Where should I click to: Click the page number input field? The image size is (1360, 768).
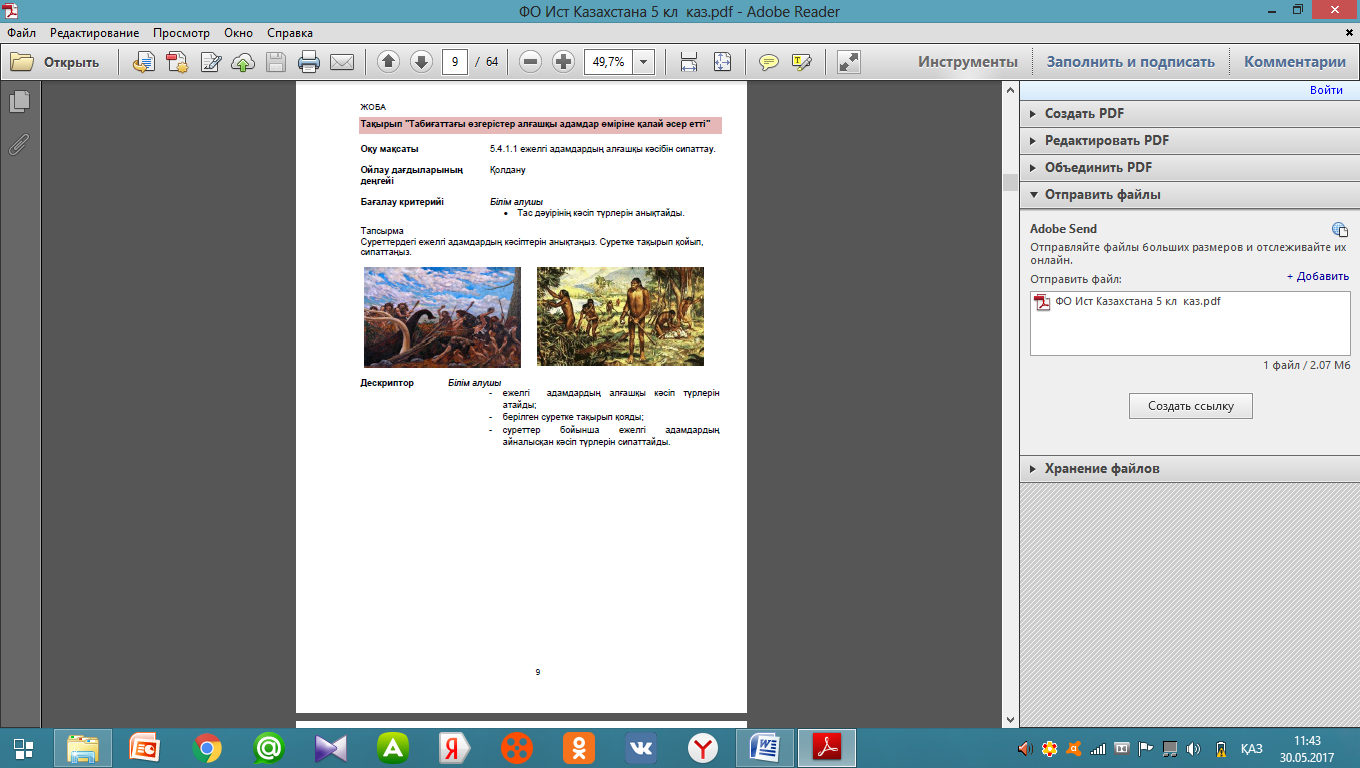pyautogui.click(x=455, y=62)
